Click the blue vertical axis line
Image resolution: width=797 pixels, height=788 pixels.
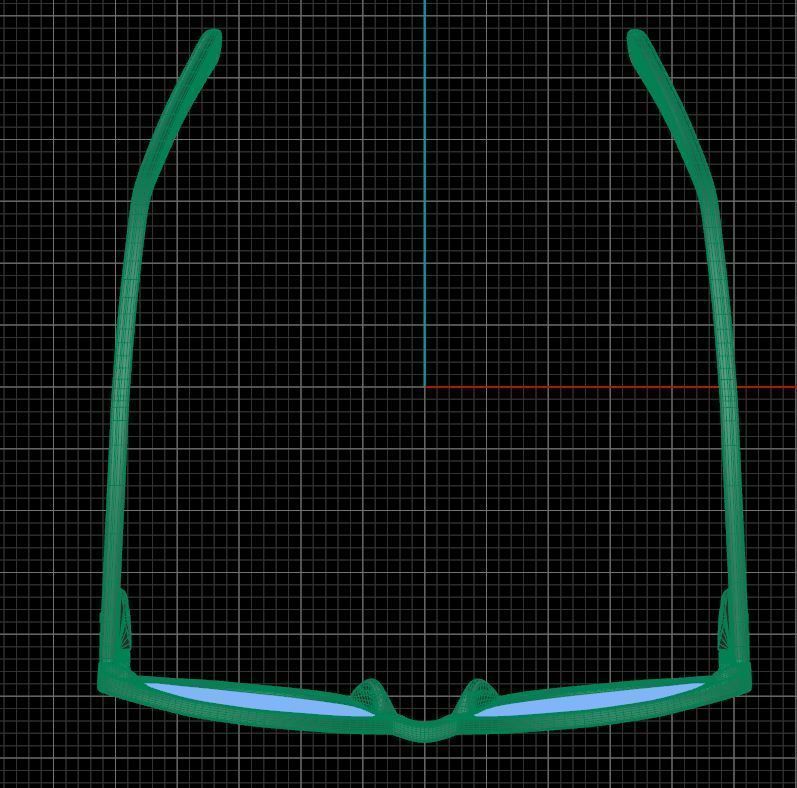point(425,193)
